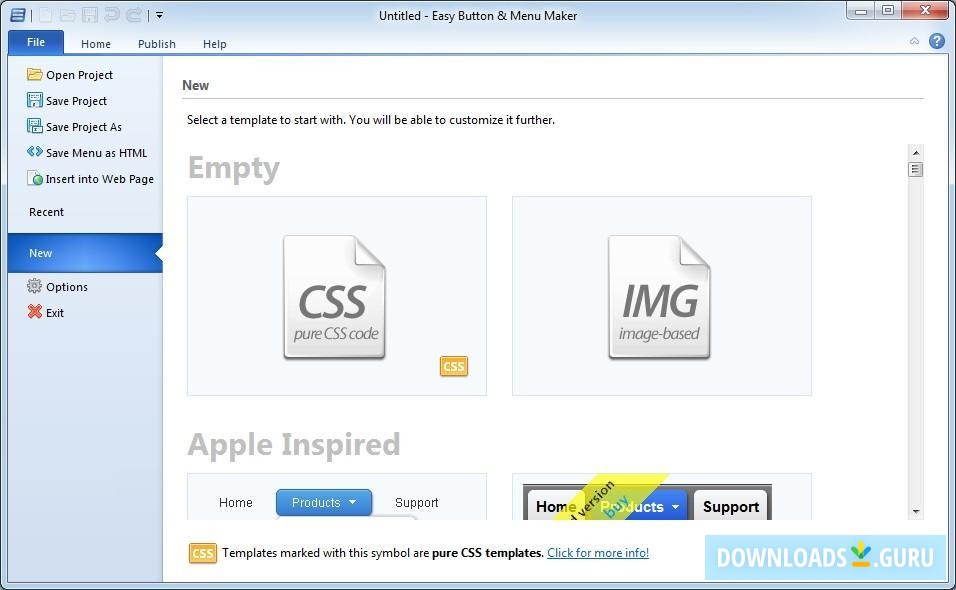Select the New section in sidebar

(85, 253)
